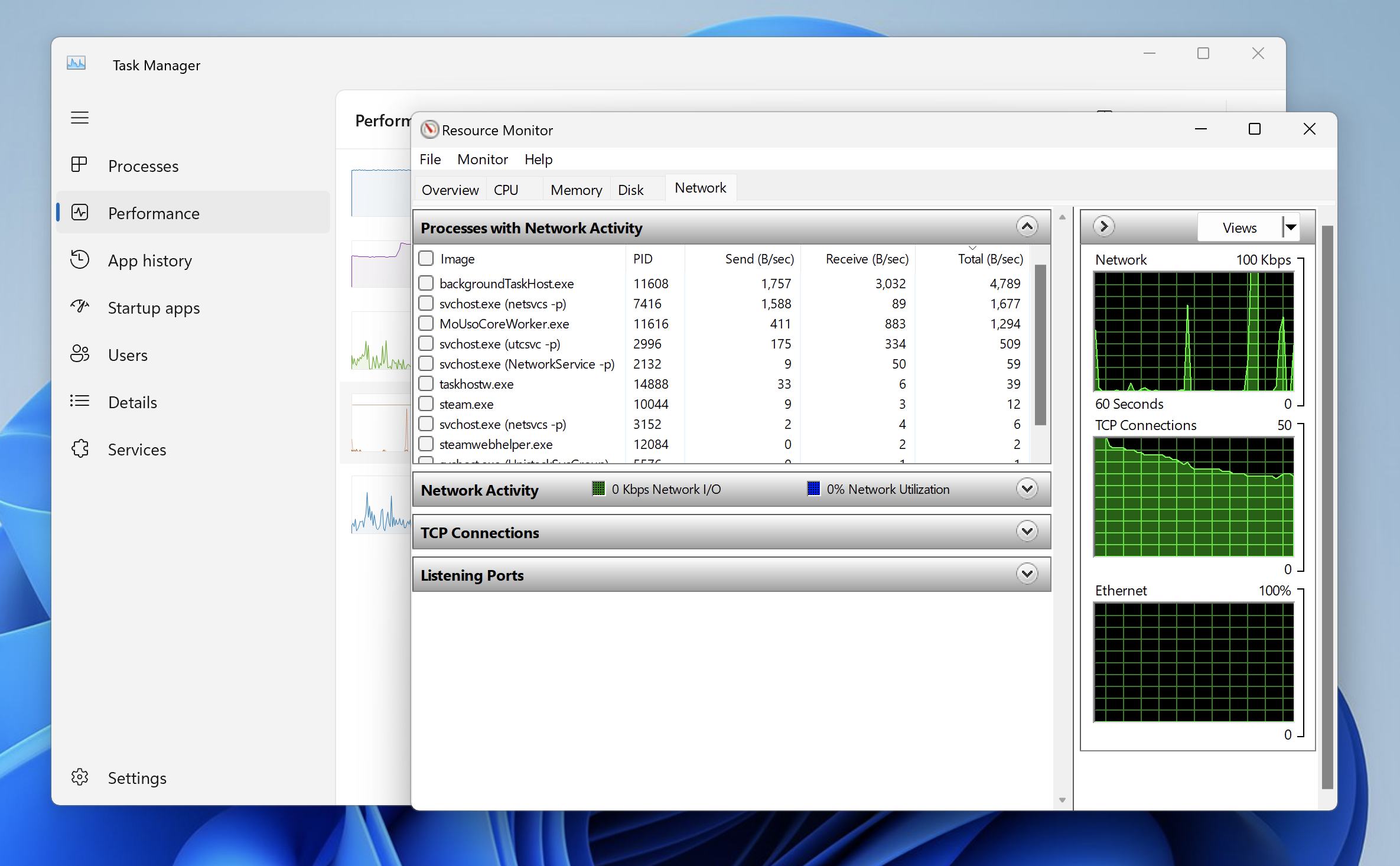
Task: Select the steam.exe process checkbox
Action: tap(425, 403)
